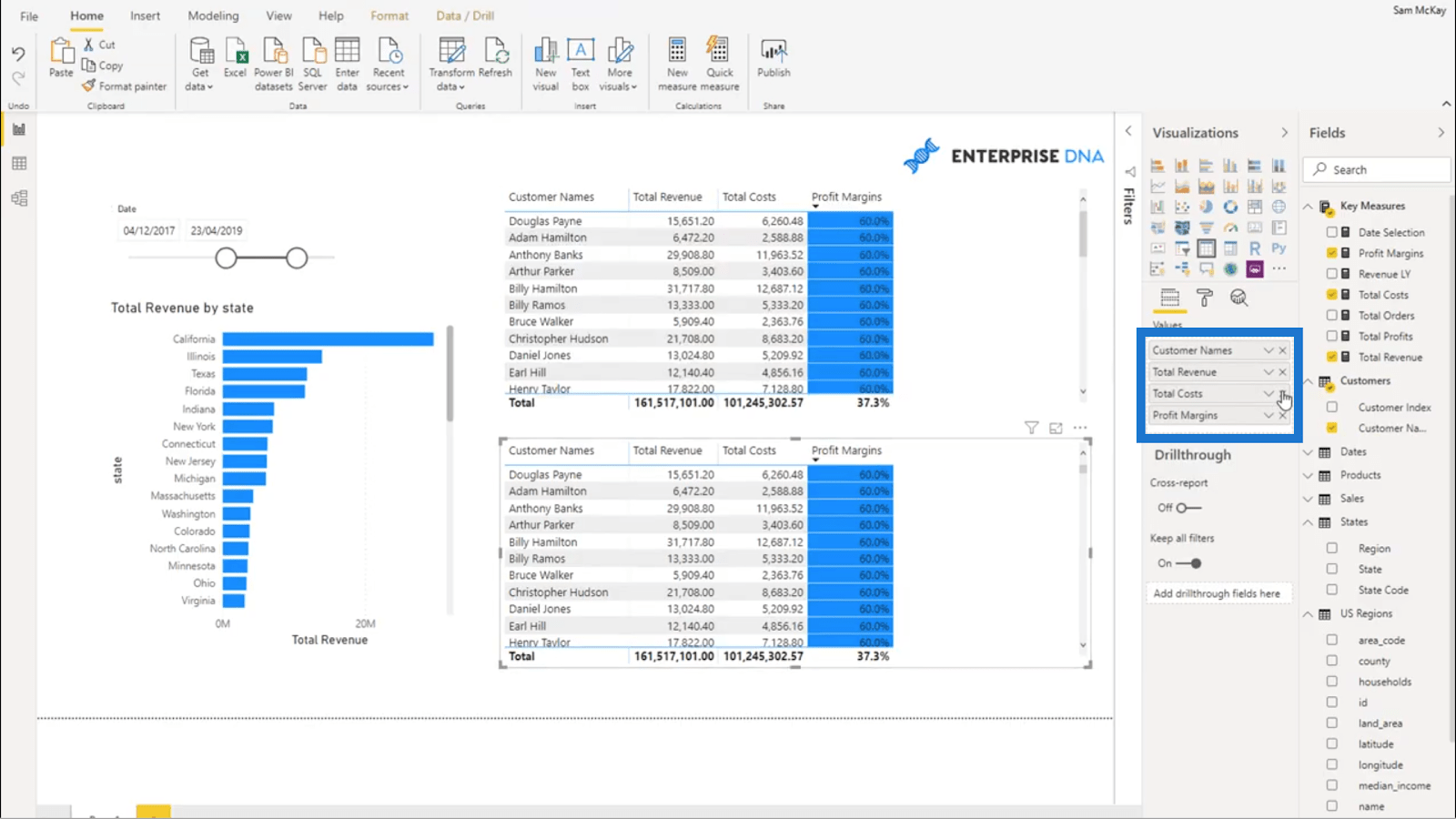Click the Publish button
The image size is (1456, 819).
pyautogui.click(x=773, y=58)
